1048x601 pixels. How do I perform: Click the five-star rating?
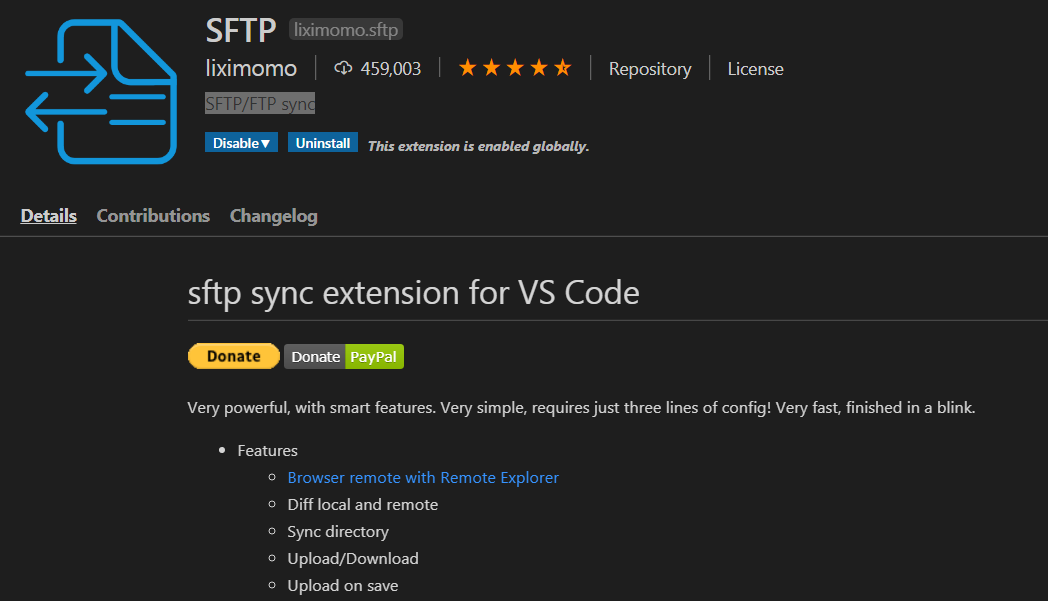coord(515,68)
